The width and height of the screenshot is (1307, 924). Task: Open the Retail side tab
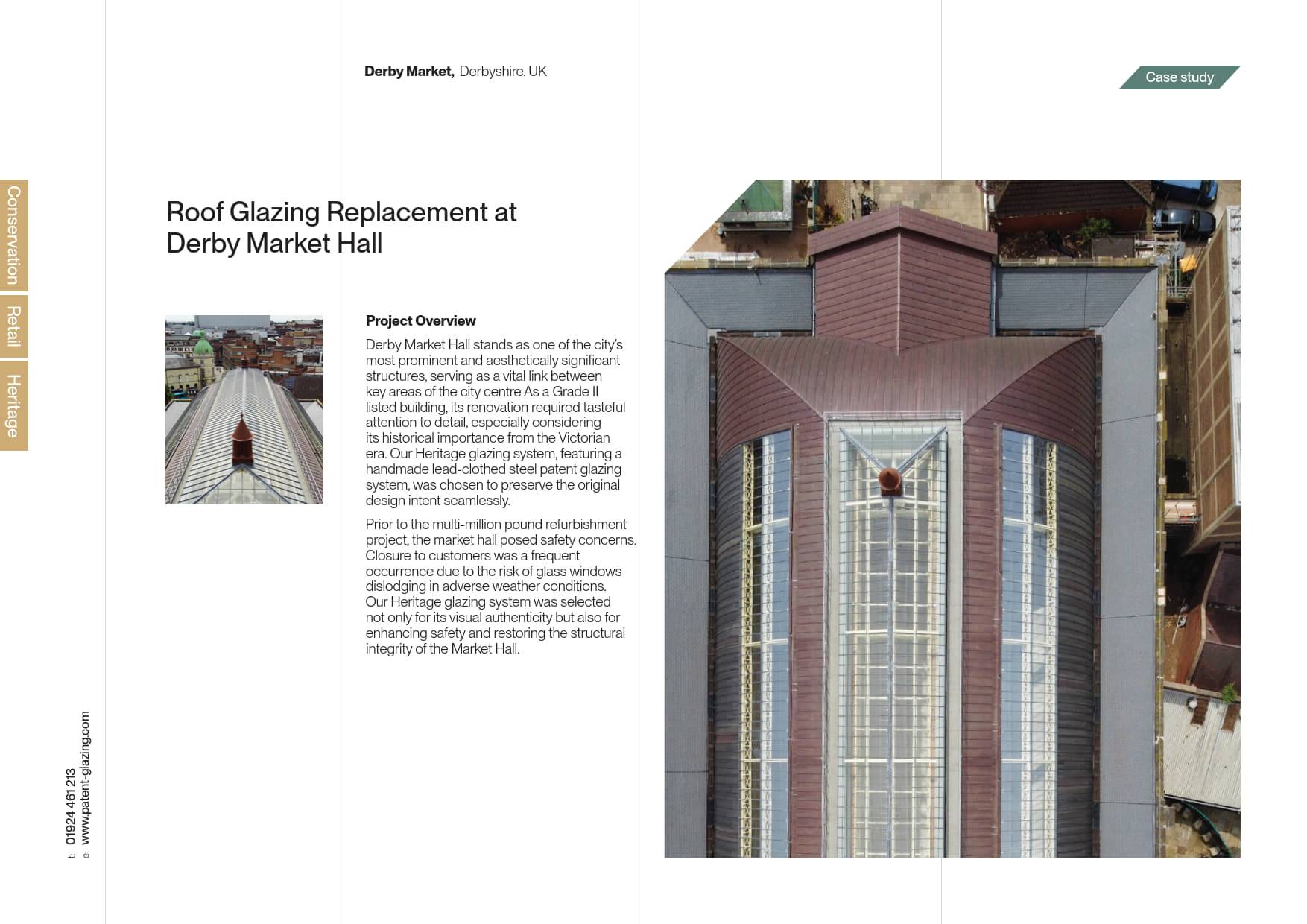click(x=13, y=326)
